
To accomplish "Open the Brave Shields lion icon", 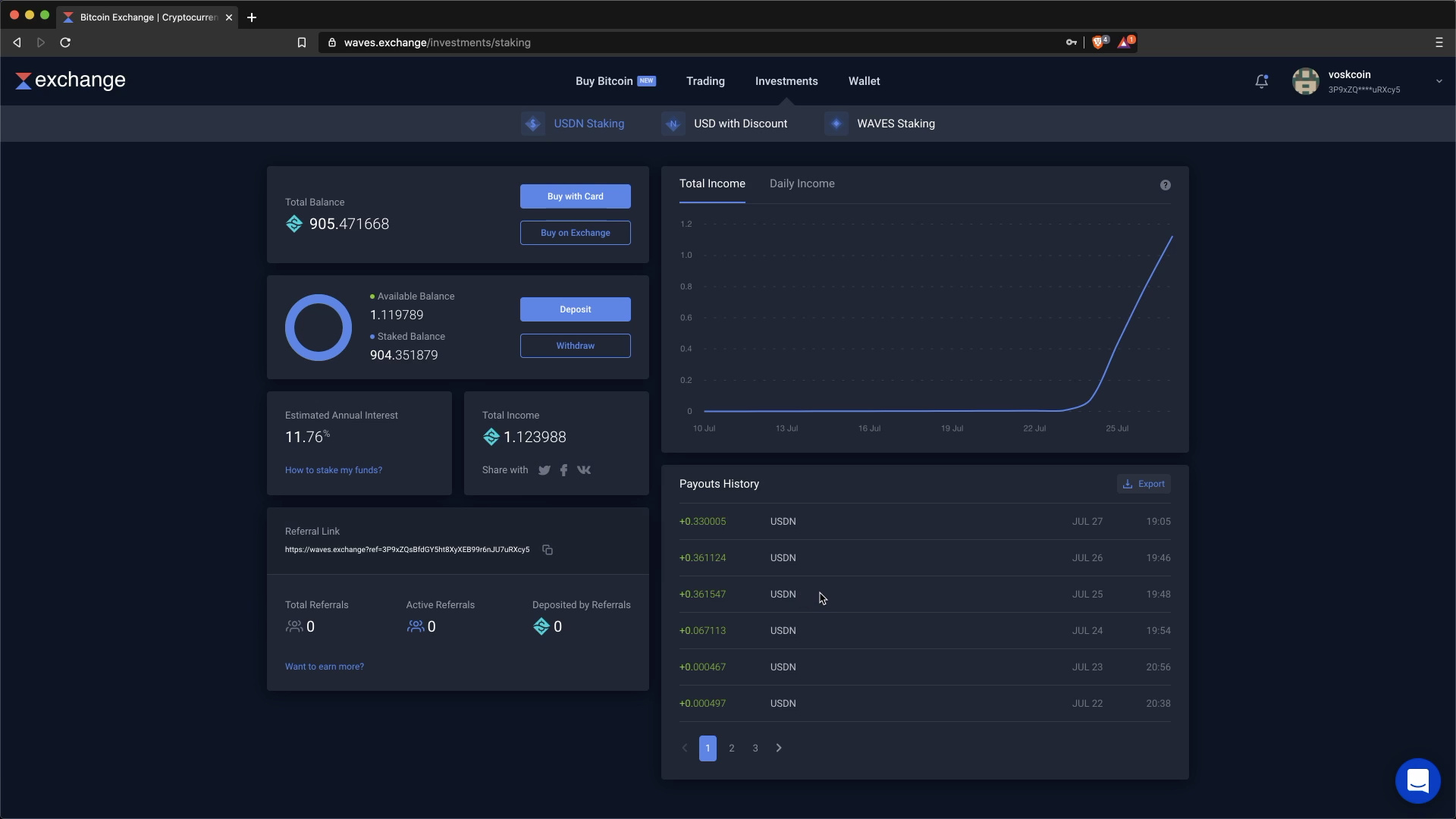I will [x=1098, y=42].
